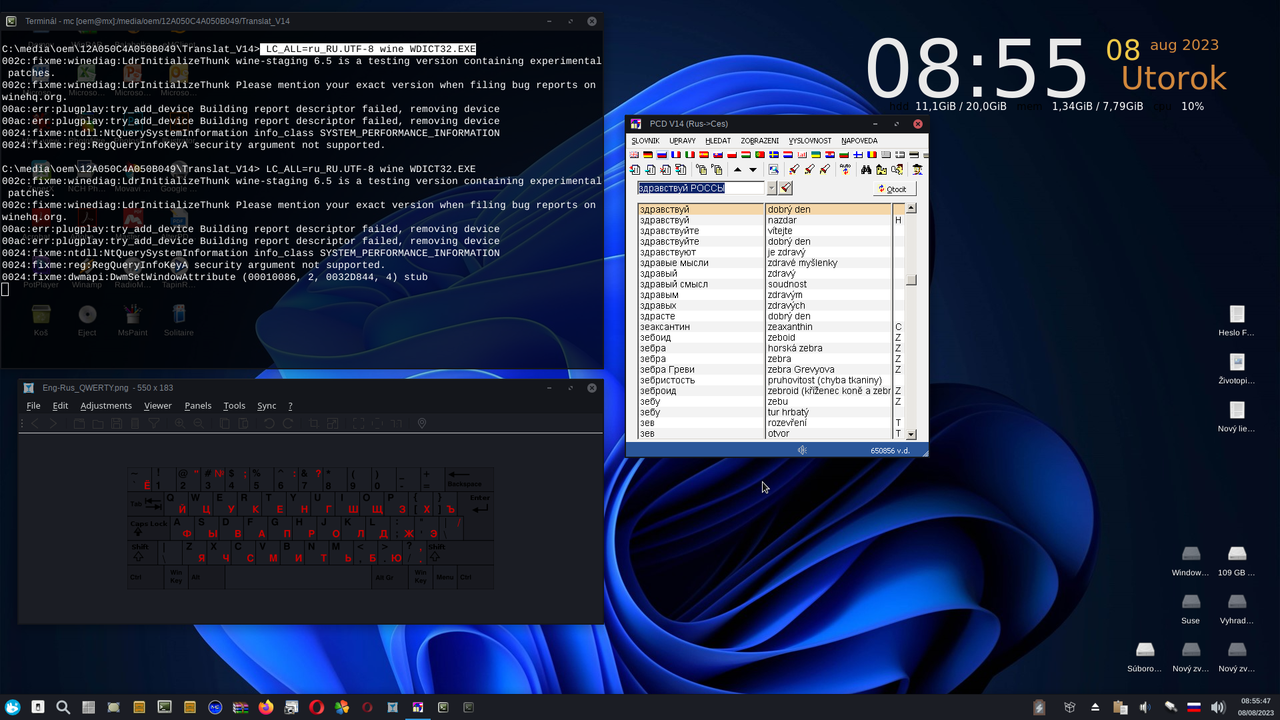Open the HLEDAT menu in PCD

[718, 141]
